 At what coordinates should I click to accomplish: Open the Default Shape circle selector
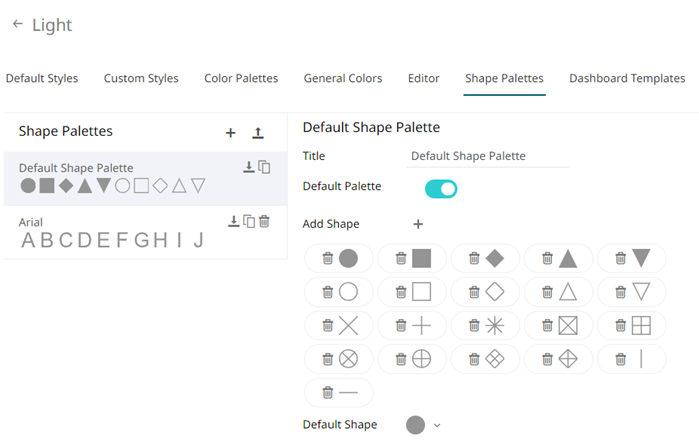(x=415, y=425)
